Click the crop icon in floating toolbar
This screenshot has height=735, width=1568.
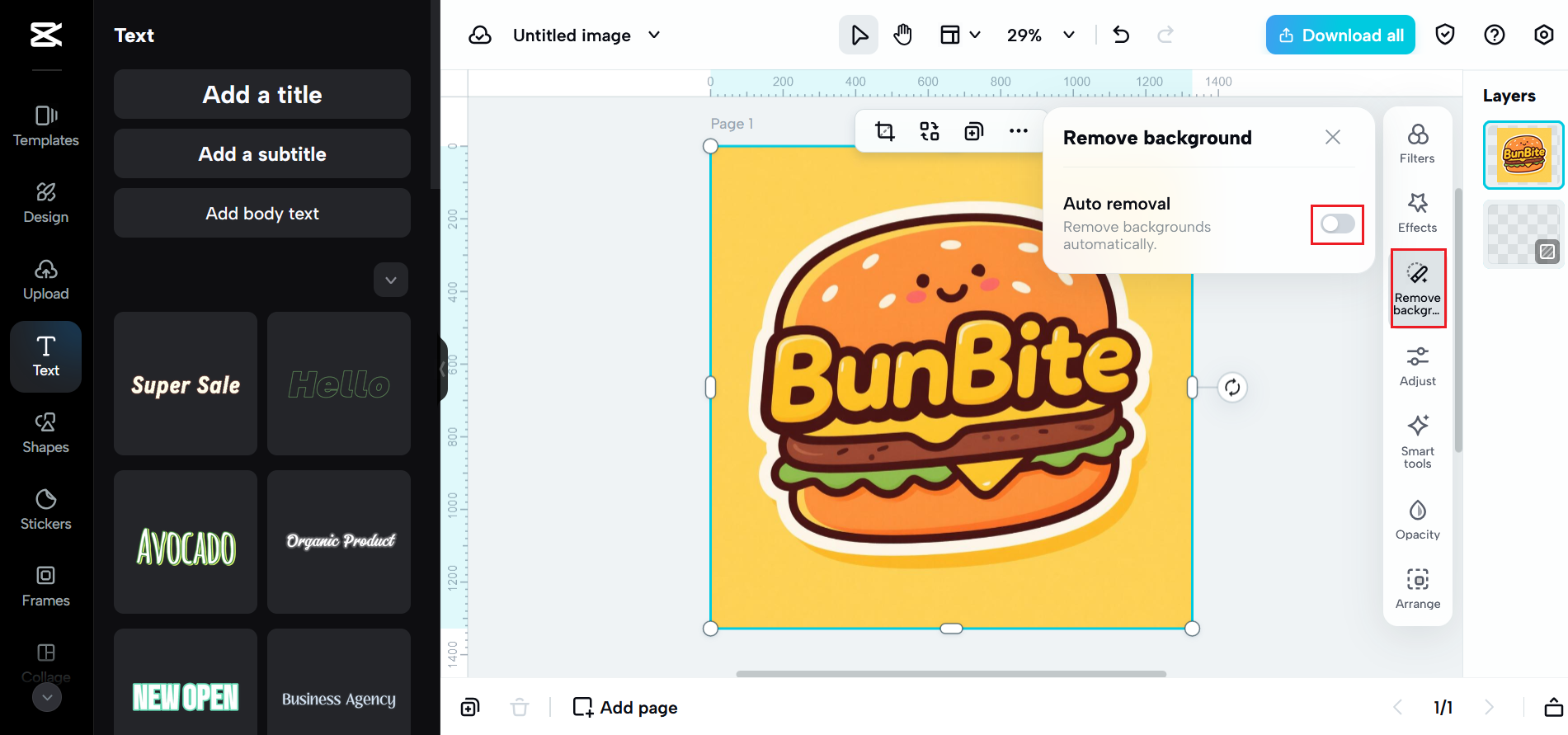click(x=884, y=131)
